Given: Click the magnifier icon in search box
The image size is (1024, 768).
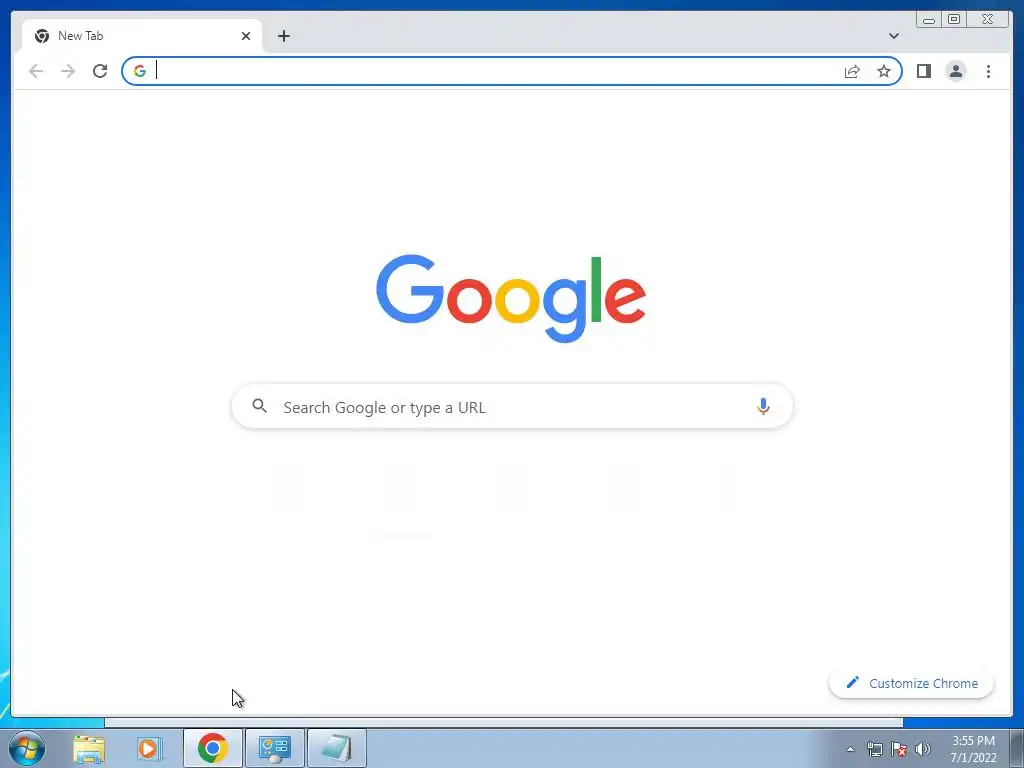Looking at the screenshot, I should click(259, 406).
